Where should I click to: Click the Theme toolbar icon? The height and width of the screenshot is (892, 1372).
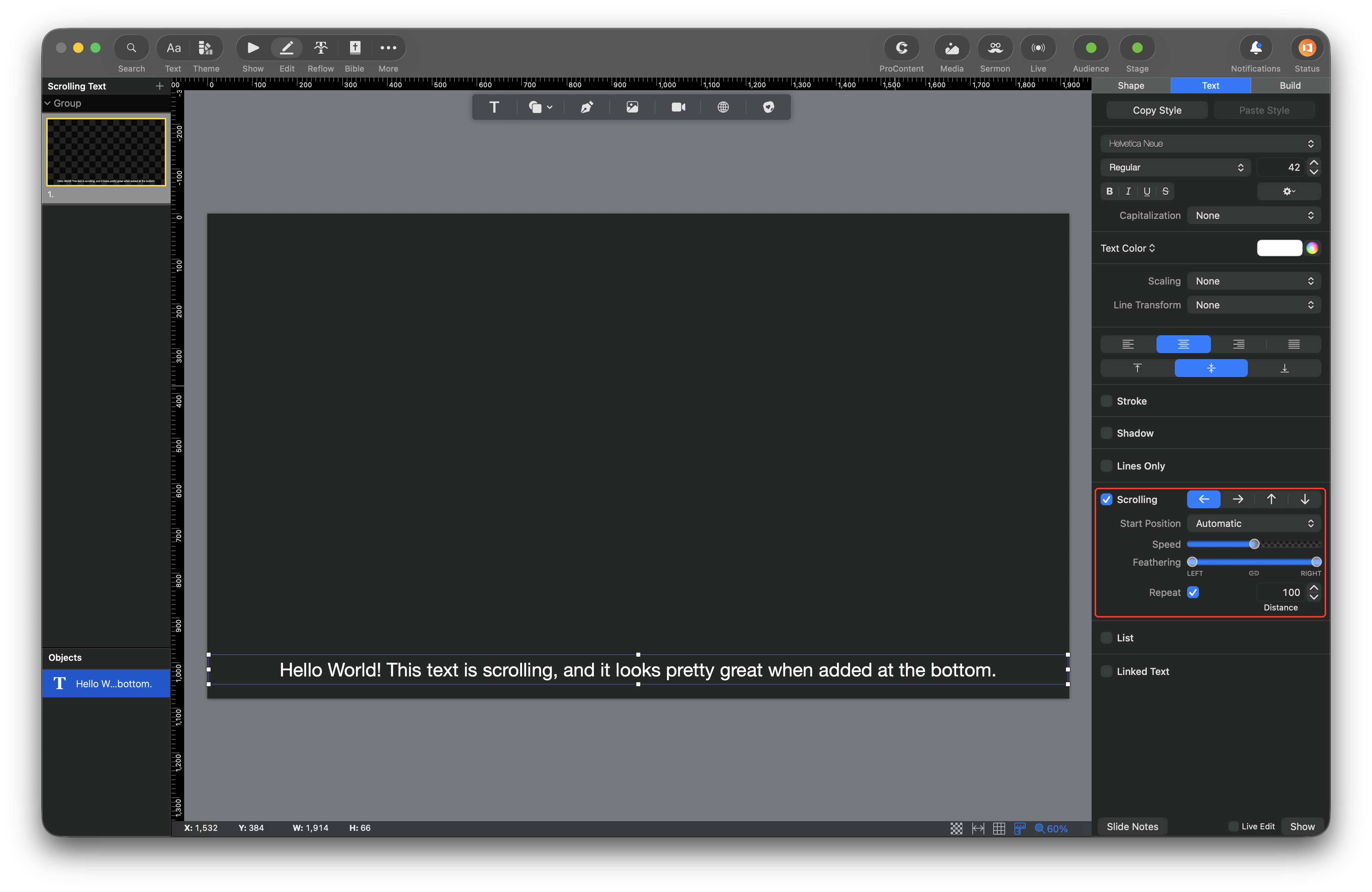pos(206,48)
